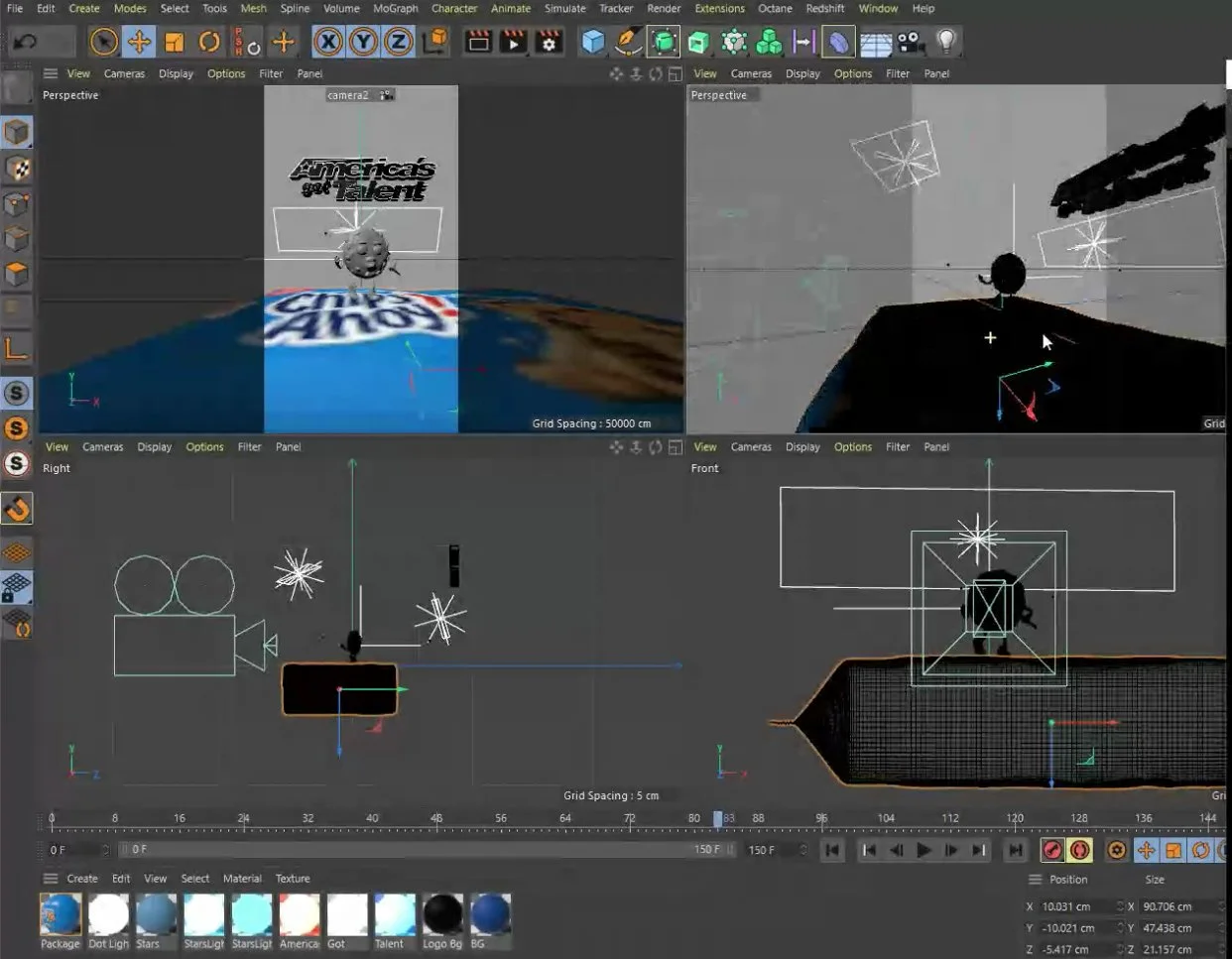Open the Render menu

[x=664, y=8]
